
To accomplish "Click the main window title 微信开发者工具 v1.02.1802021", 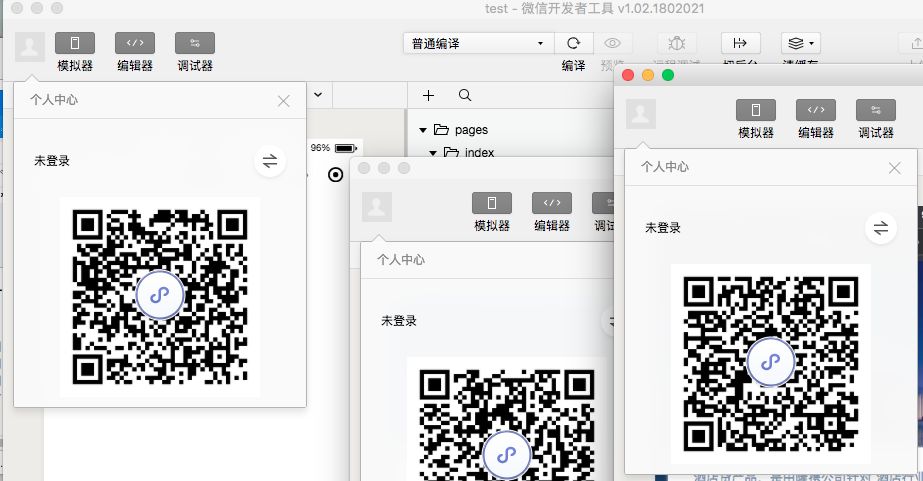I will [612, 8].
